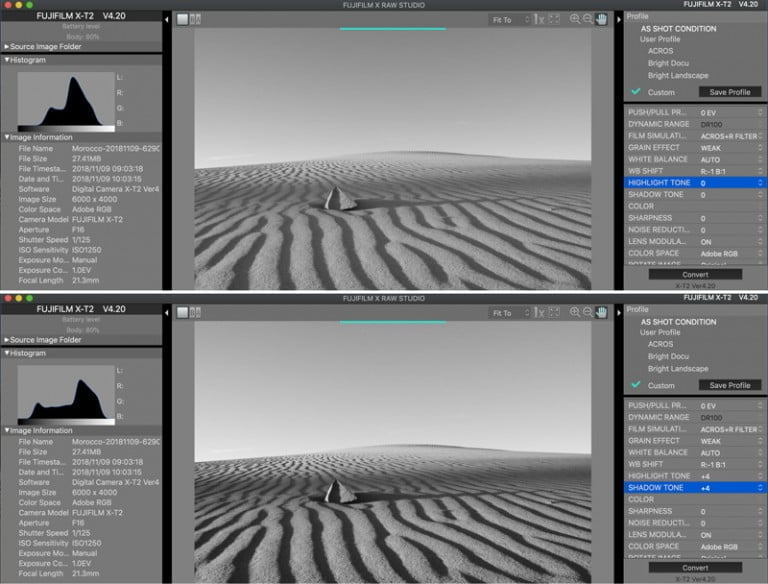This screenshot has width=768, height=584.
Task: Click Save Profile button in top window
Action: pyautogui.click(x=729, y=92)
